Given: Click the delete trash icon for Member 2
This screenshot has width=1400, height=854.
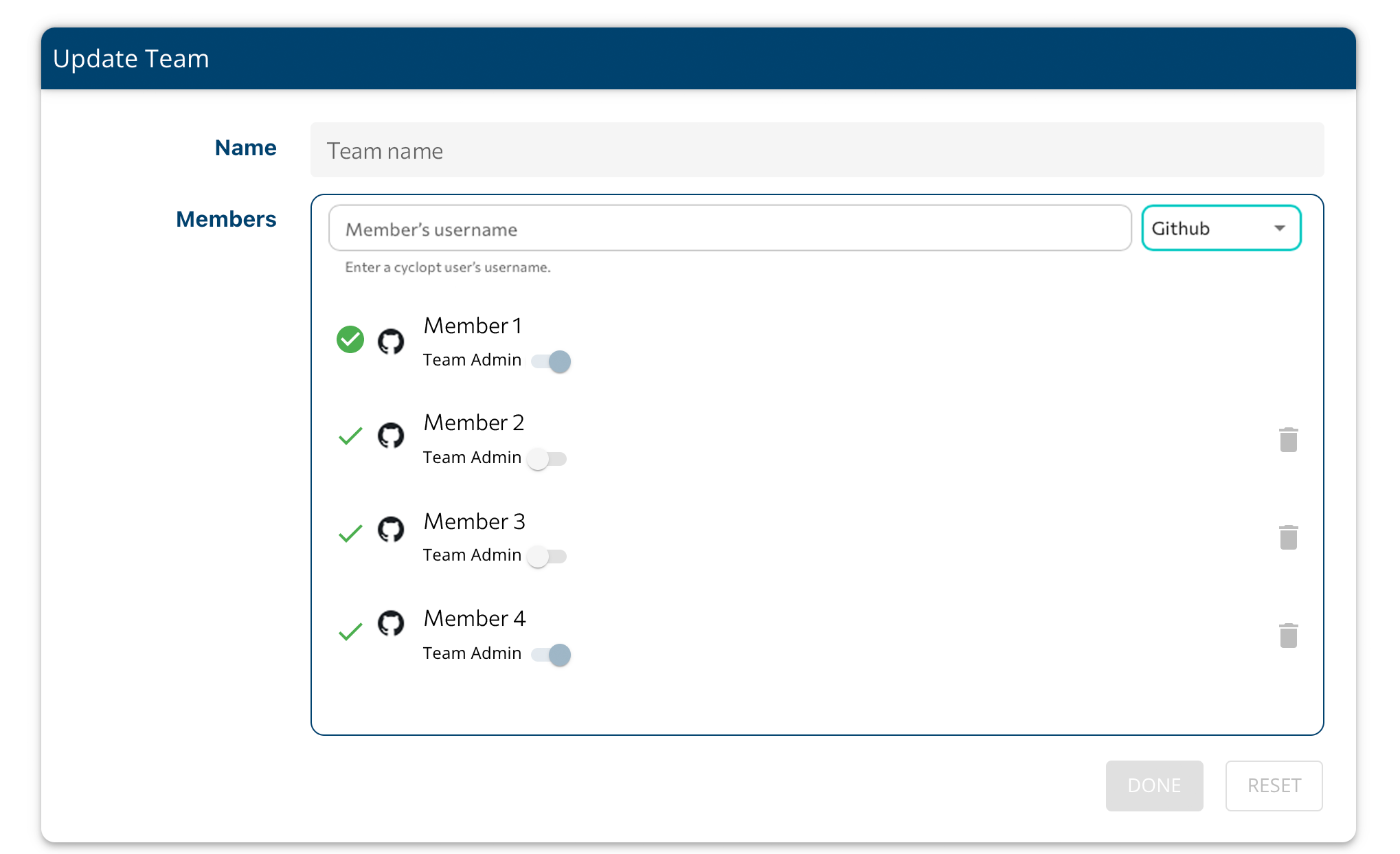Looking at the screenshot, I should coord(1288,440).
